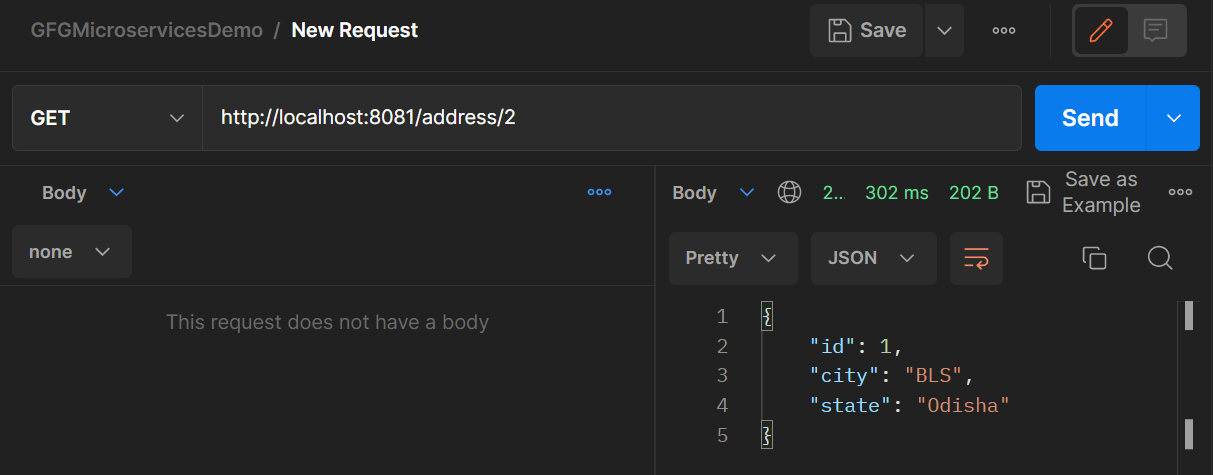Select the Pretty response view dropdown

pos(732,258)
